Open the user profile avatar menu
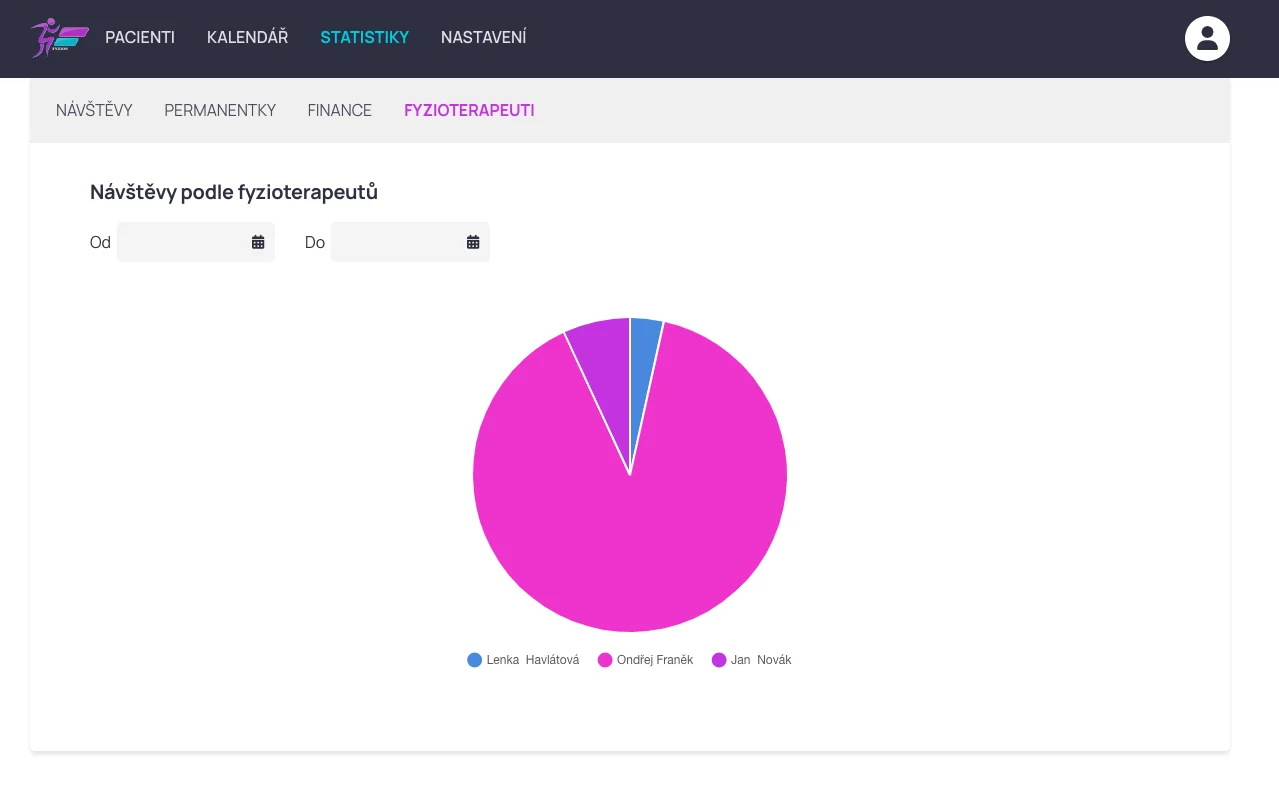Screen dimensions: 1279x785 tap(1207, 39)
